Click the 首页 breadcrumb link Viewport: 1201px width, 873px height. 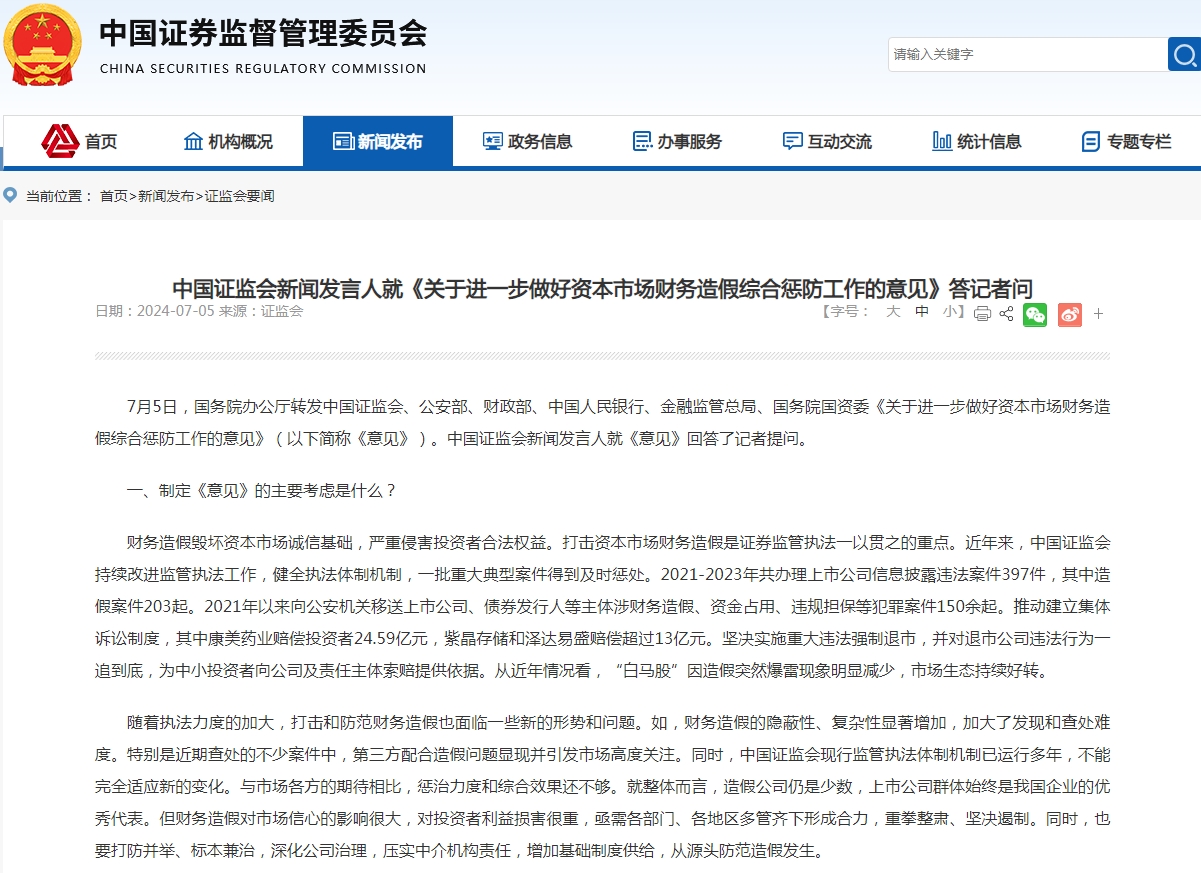114,196
